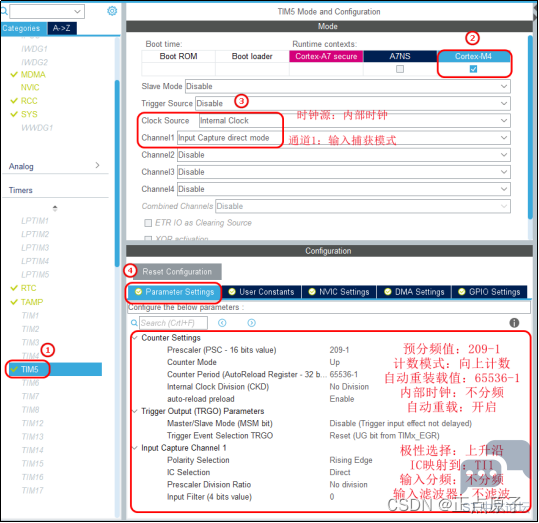Select the Parameter Settings tab
Viewport: 539px width, 523px height.
coord(175,292)
